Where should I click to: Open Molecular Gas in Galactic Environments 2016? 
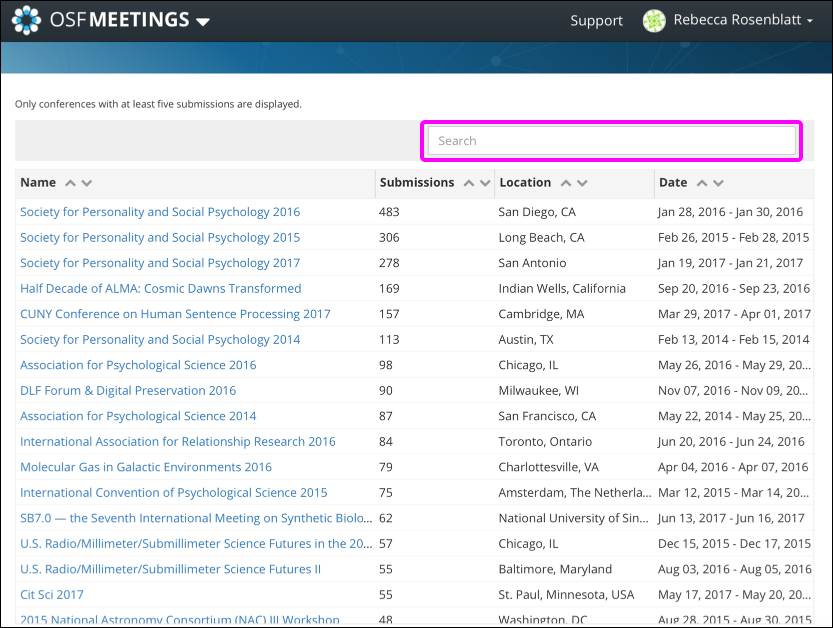pyautogui.click(x=146, y=467)
